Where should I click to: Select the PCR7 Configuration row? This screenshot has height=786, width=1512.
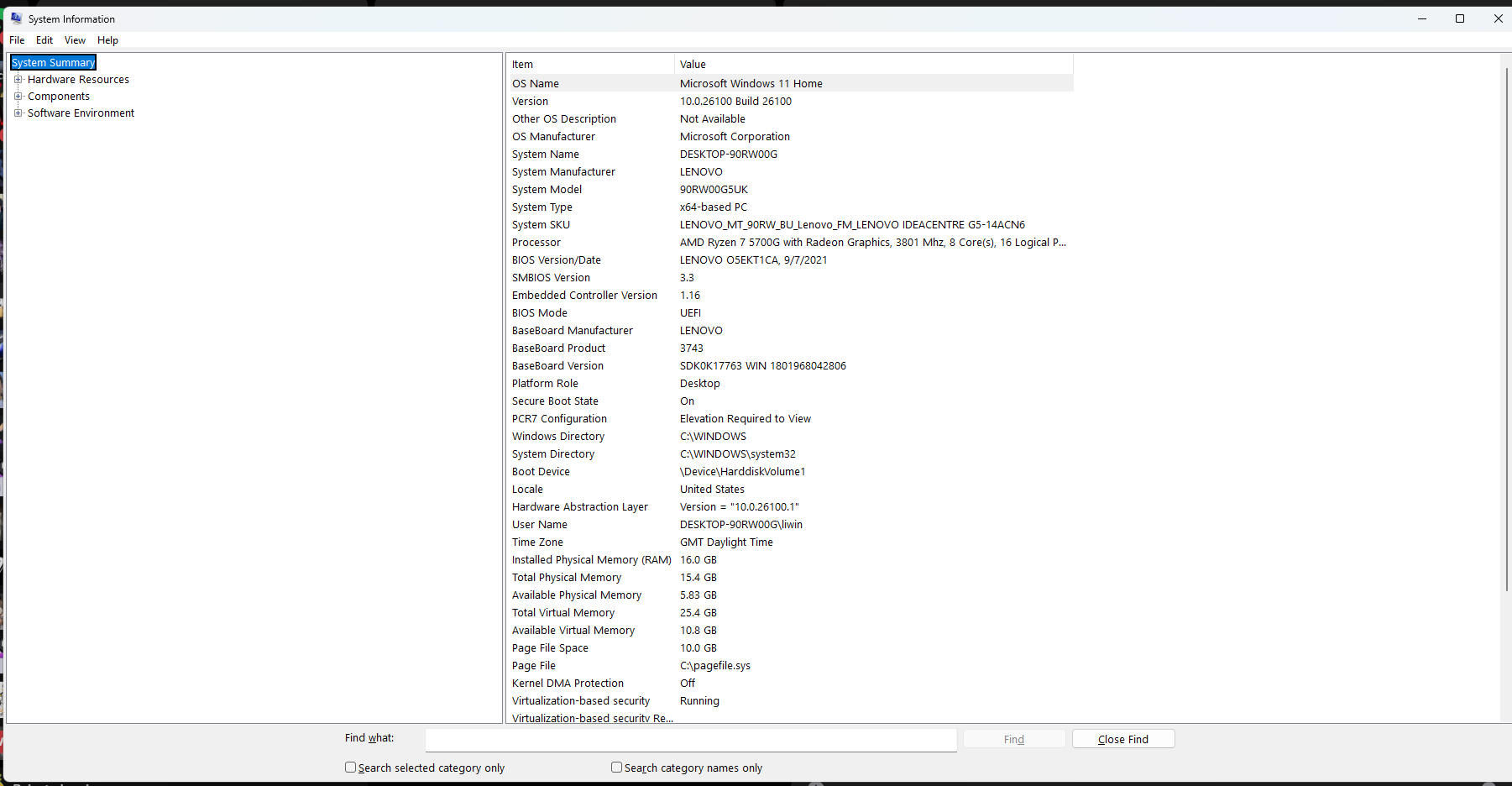tap(792, 419)
